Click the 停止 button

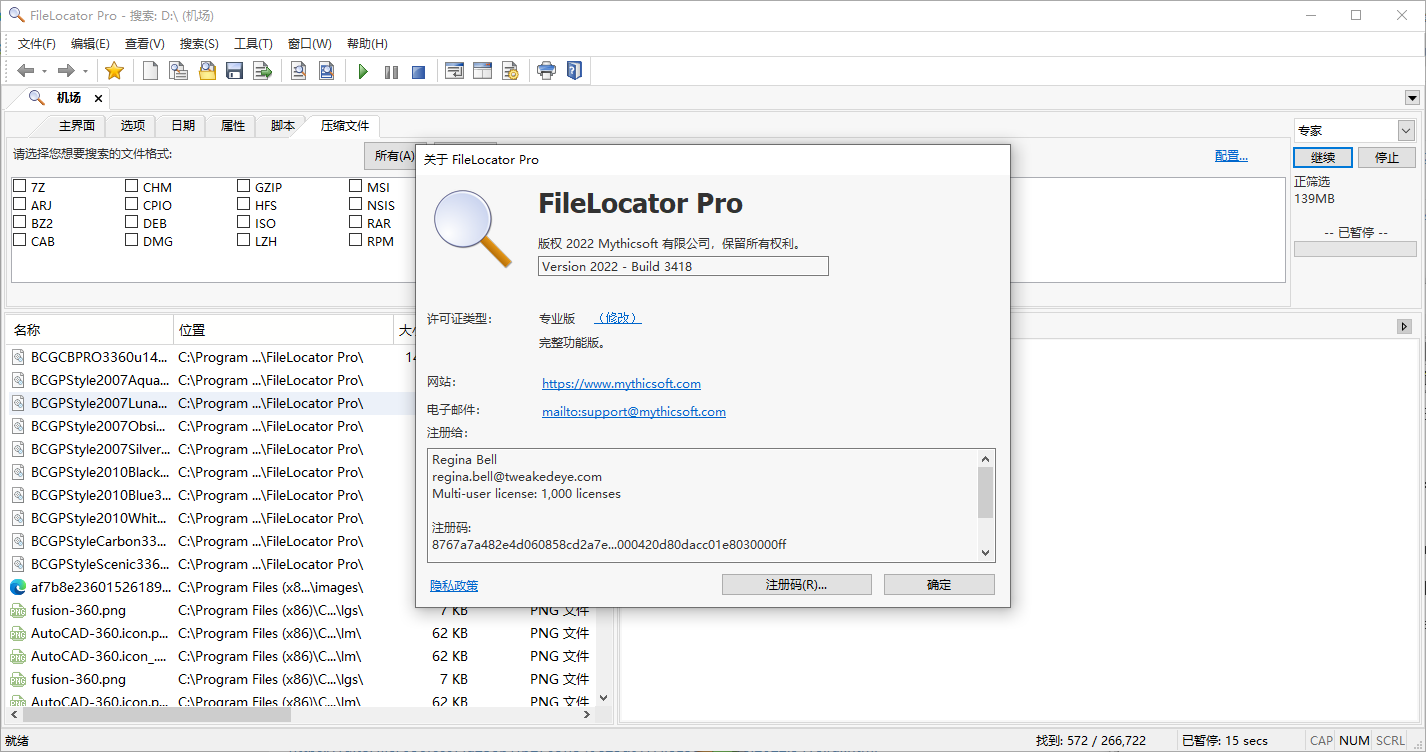1387,158
